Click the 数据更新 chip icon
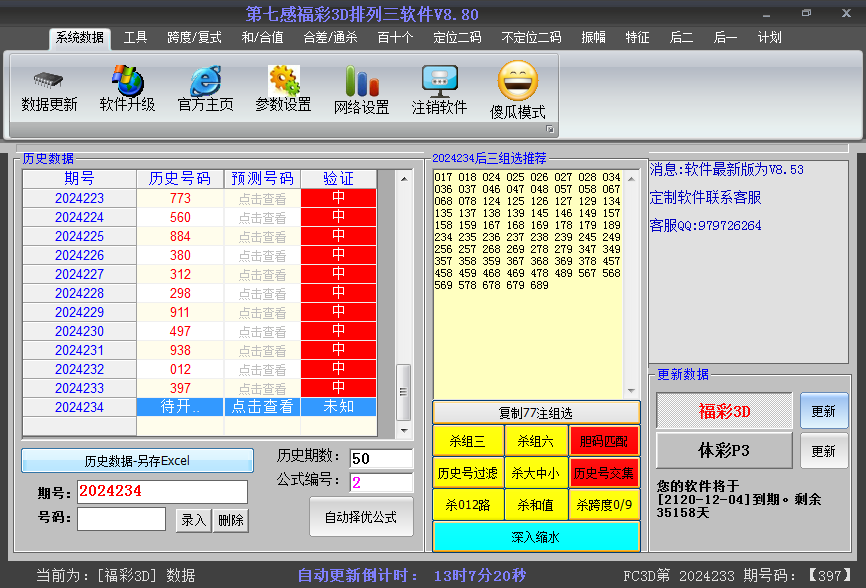The height and width of the screenshot is (588, 866). pos(49,81)
